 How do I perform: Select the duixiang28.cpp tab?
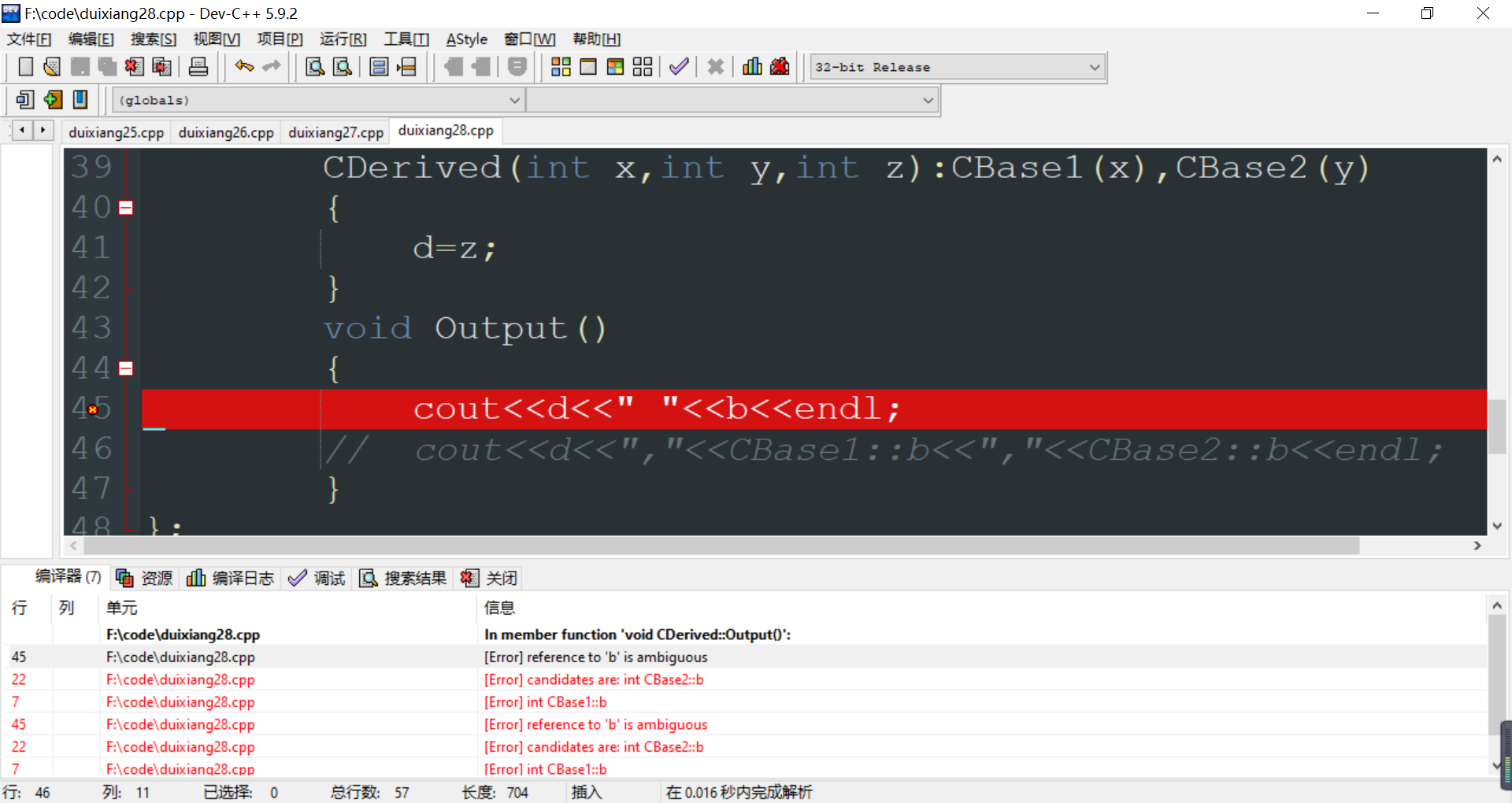447,131
